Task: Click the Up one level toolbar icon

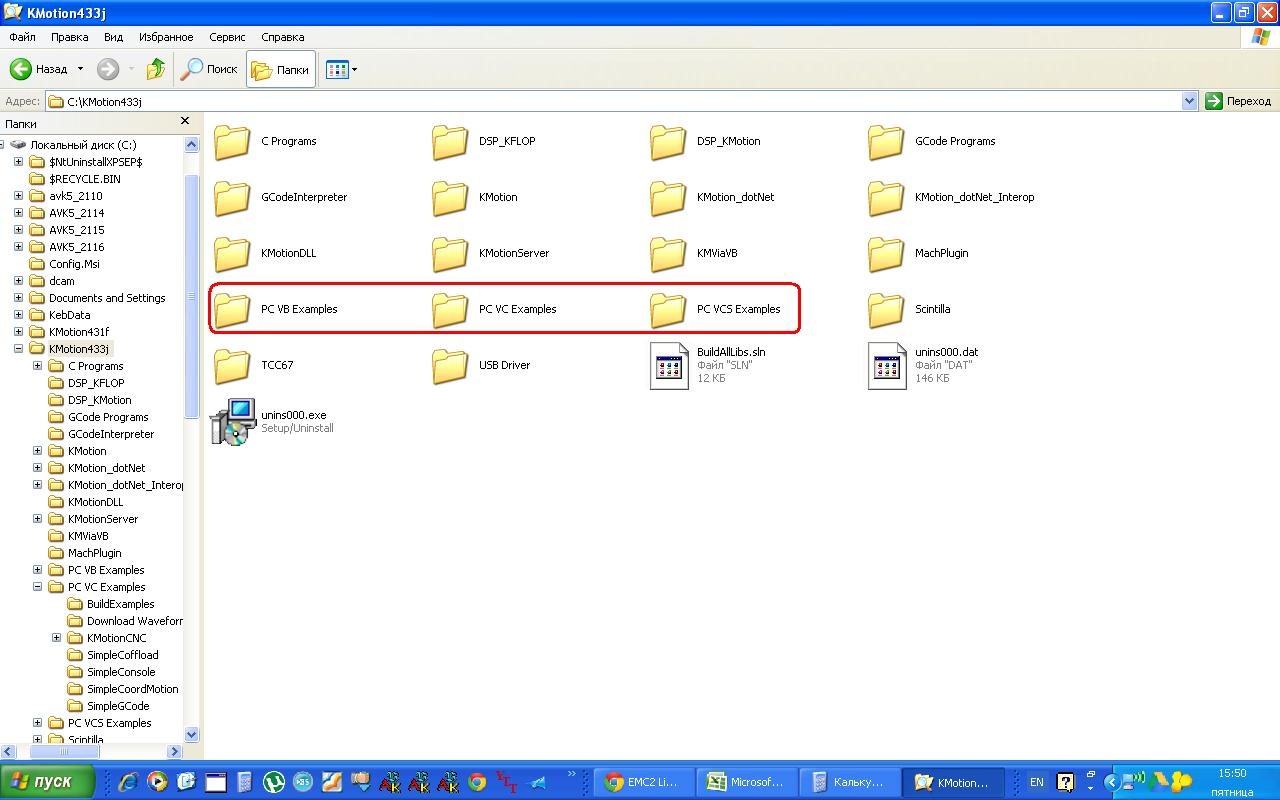Action: tap(155, 69)
